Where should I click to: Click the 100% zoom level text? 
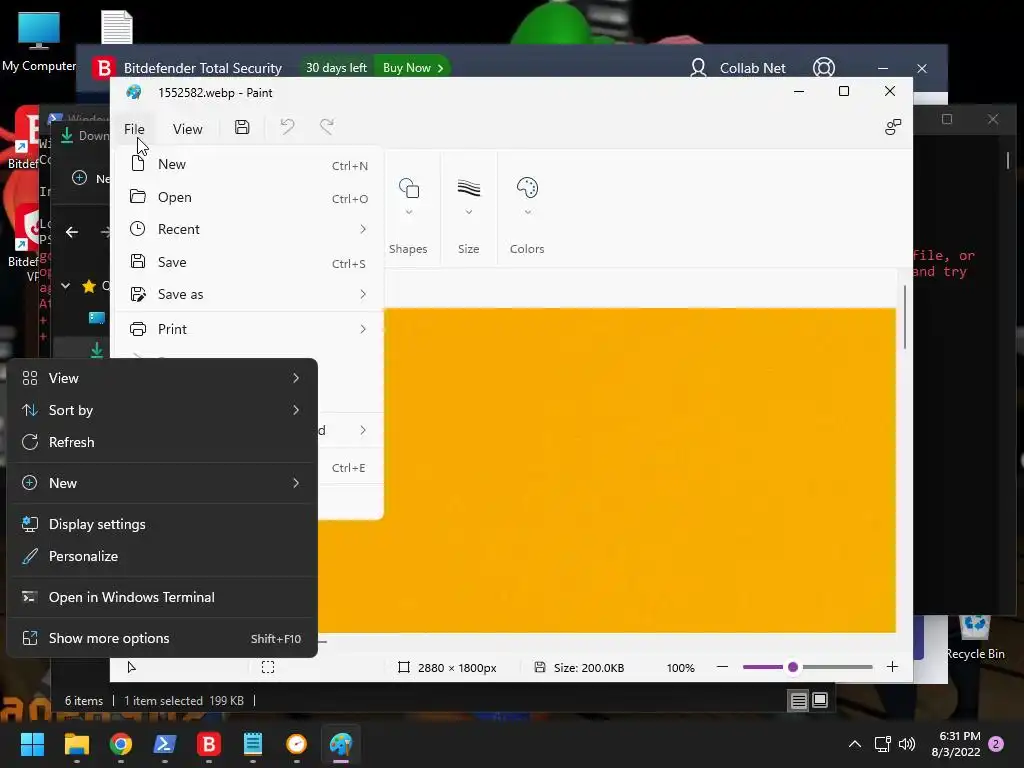680,667
